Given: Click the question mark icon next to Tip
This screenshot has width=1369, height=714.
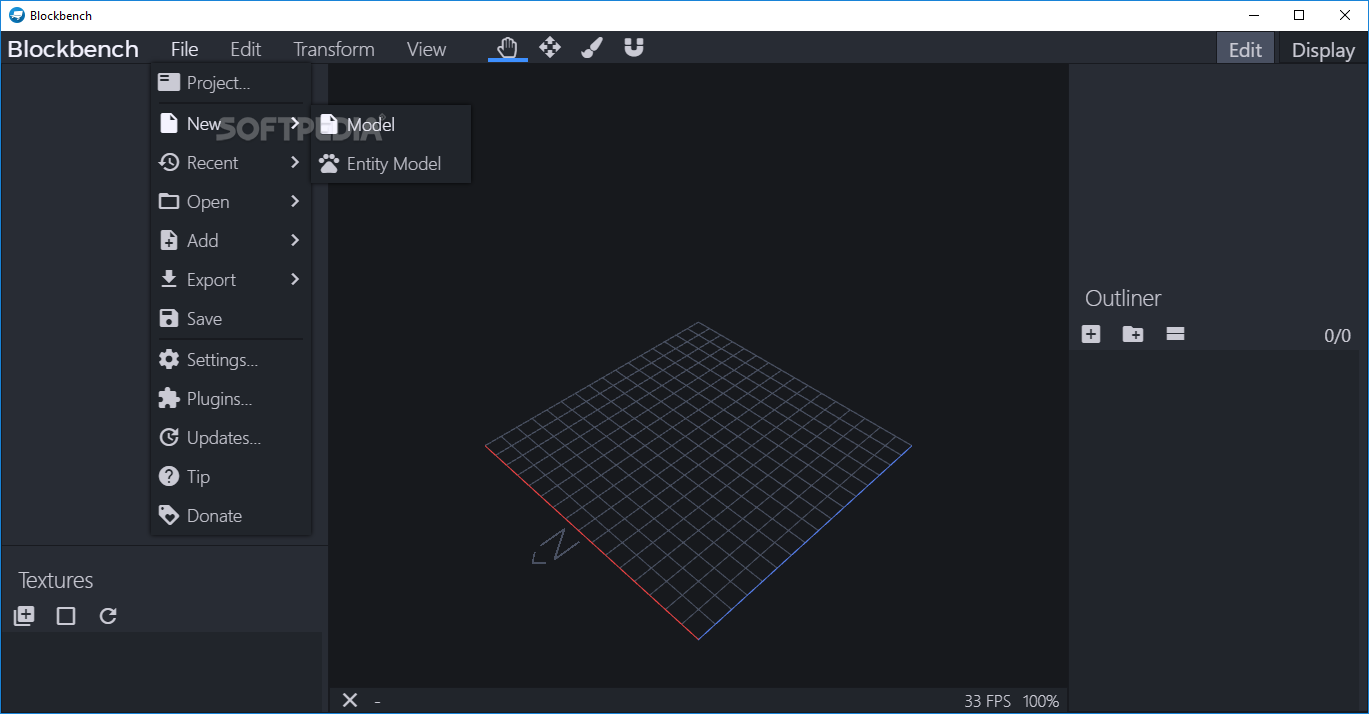Looking at the screenshot, I should (169, 477).
